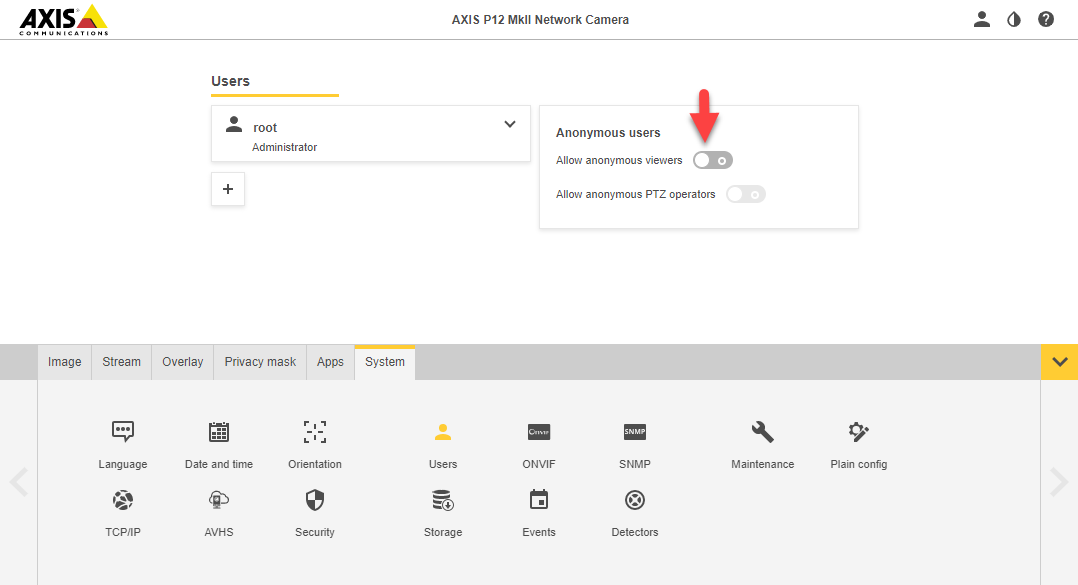The height and width of the screenshot is (585, 1078).
Task: Select the System tab
Action: [385, 362]
